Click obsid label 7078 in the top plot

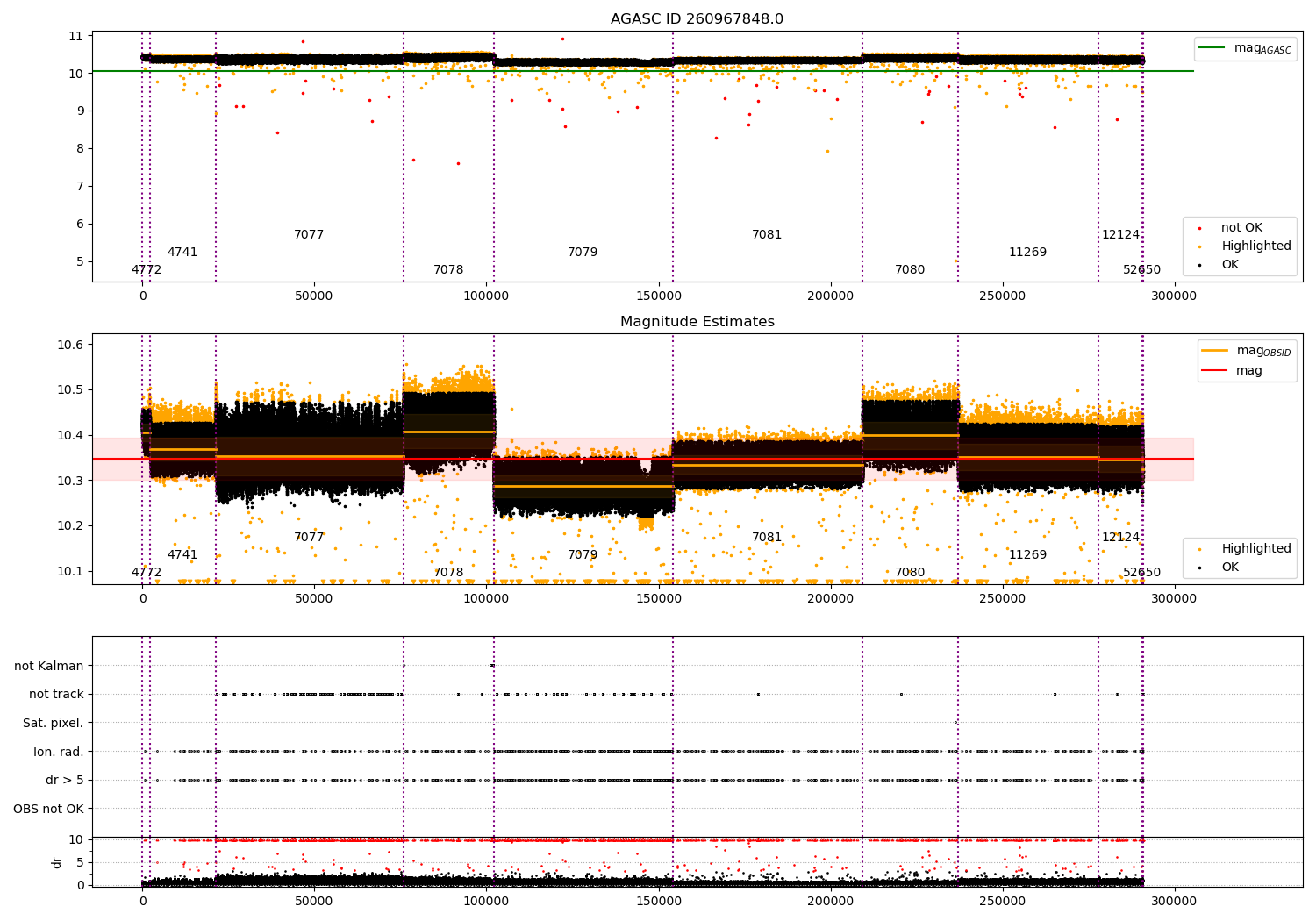[448, 270]
